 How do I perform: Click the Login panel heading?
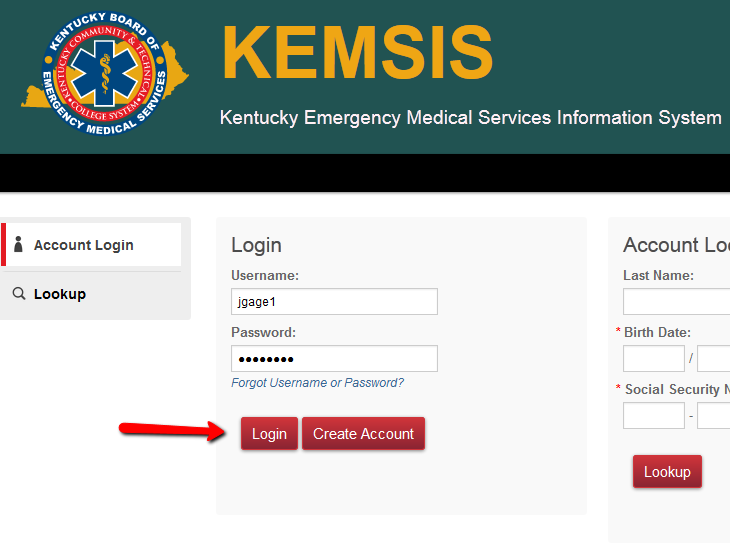click(257, 245)
